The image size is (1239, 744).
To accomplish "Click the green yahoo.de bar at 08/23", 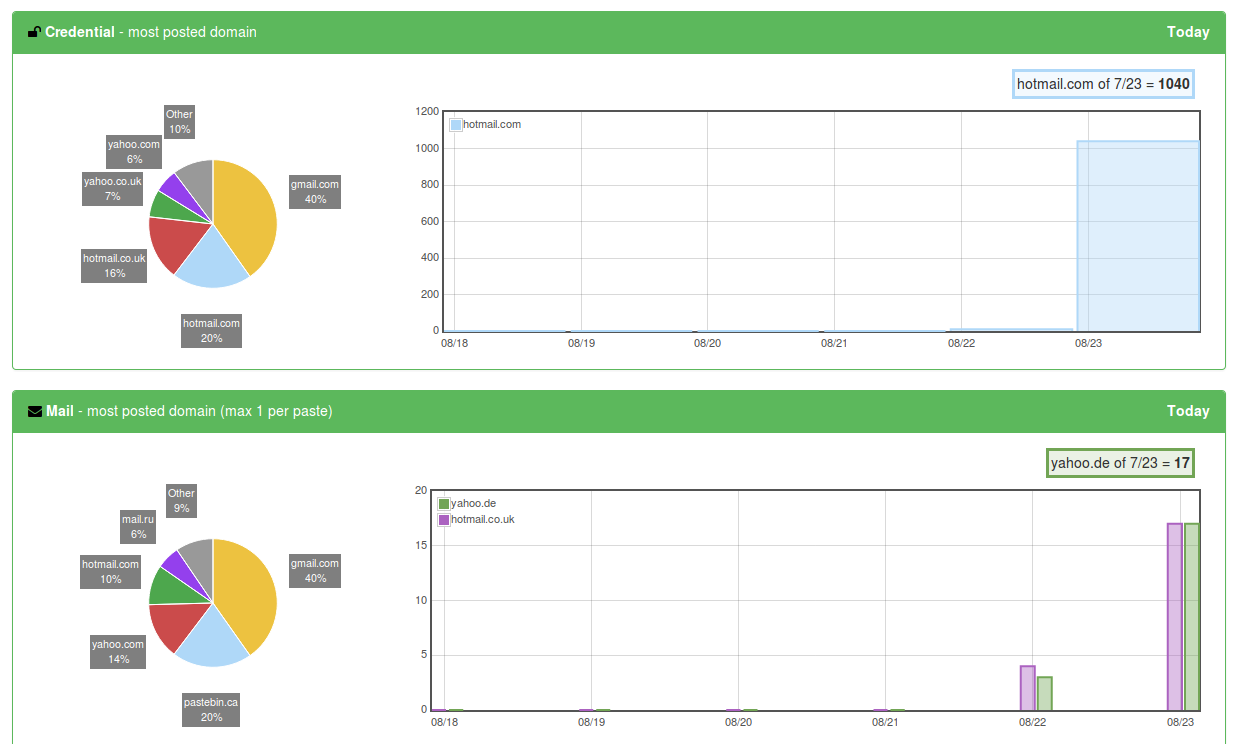I will (1192, 616).
